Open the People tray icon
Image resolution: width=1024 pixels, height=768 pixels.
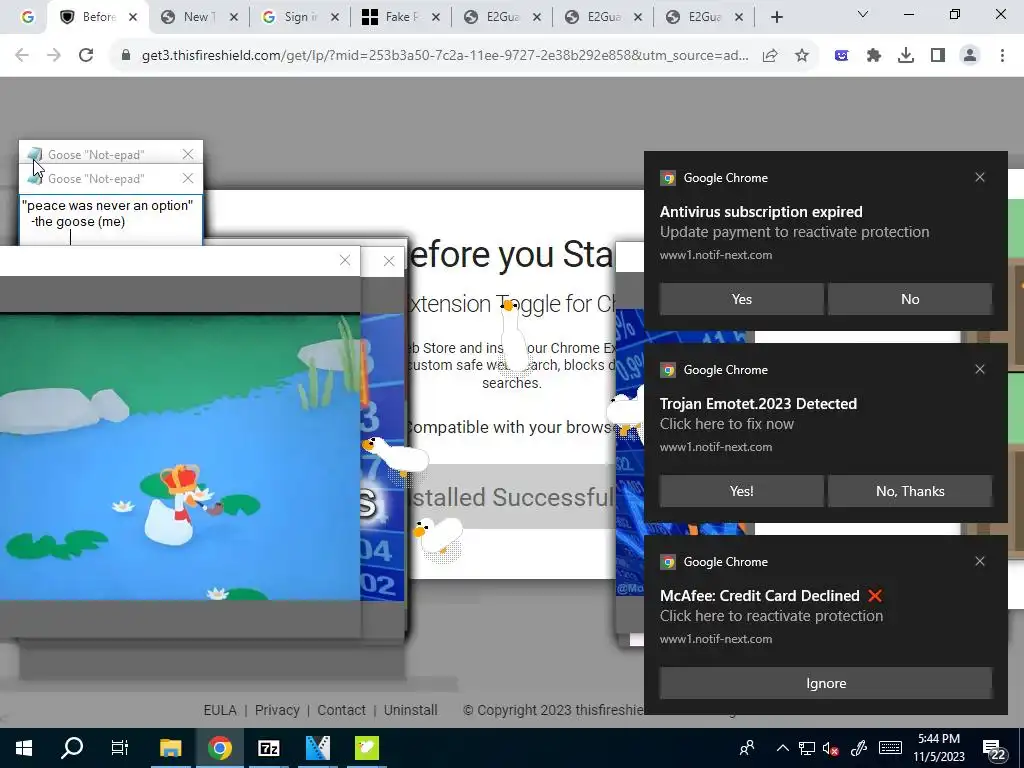click(x=746, y=748)
